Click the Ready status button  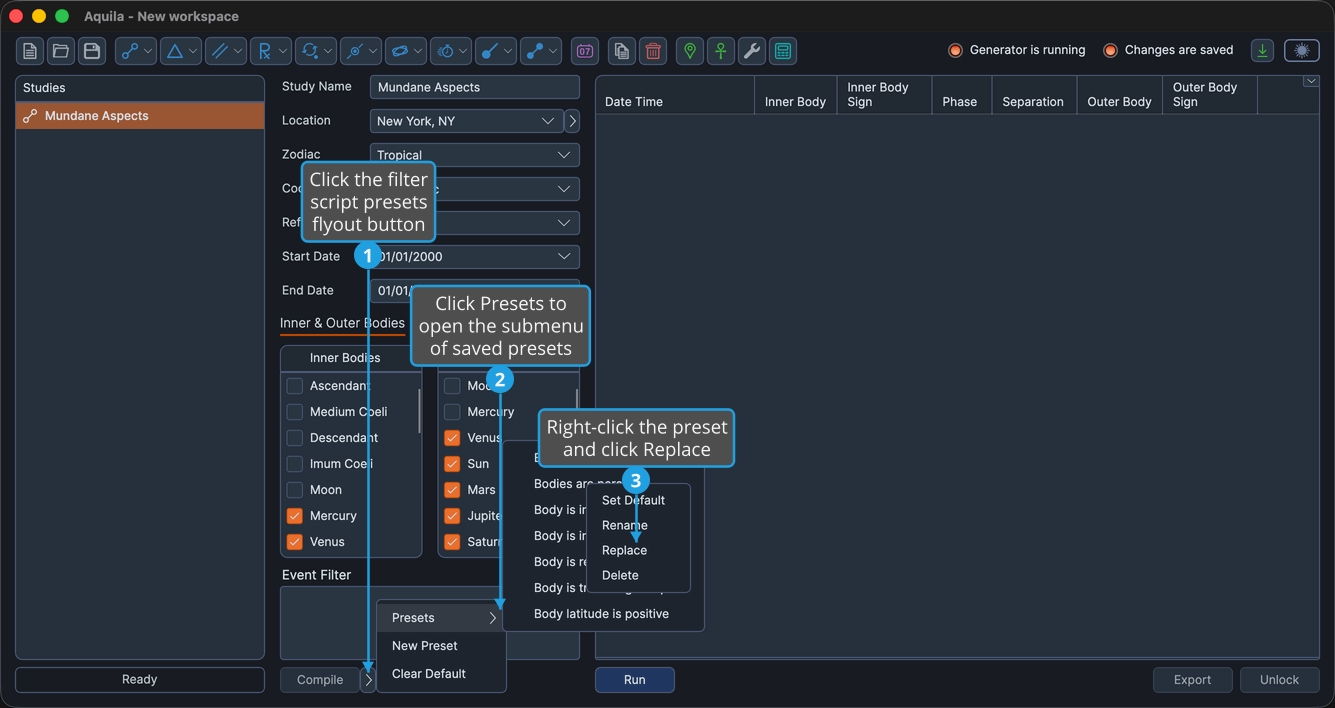140,680
